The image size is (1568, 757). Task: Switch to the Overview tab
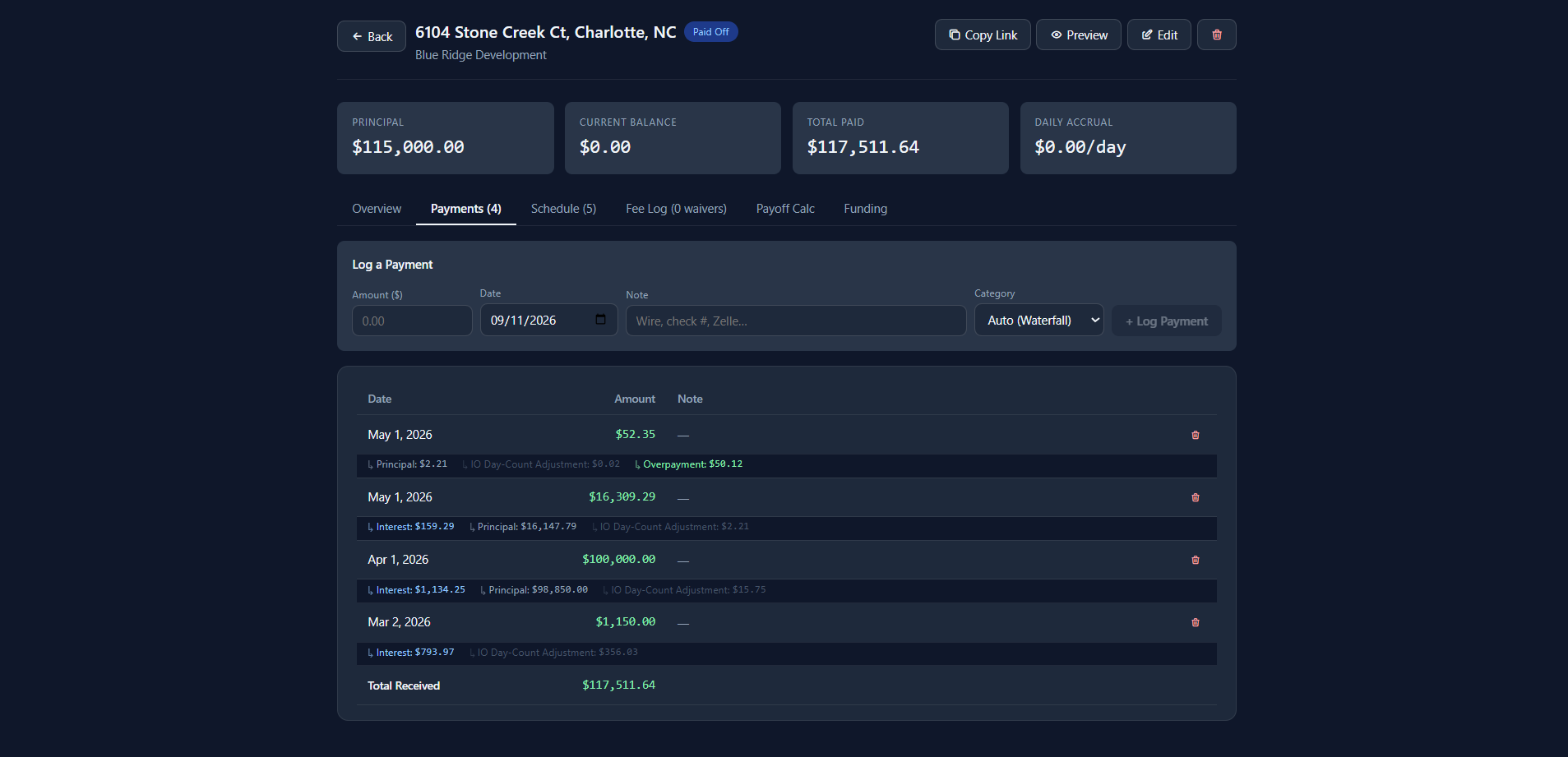[x=377, y=209]
